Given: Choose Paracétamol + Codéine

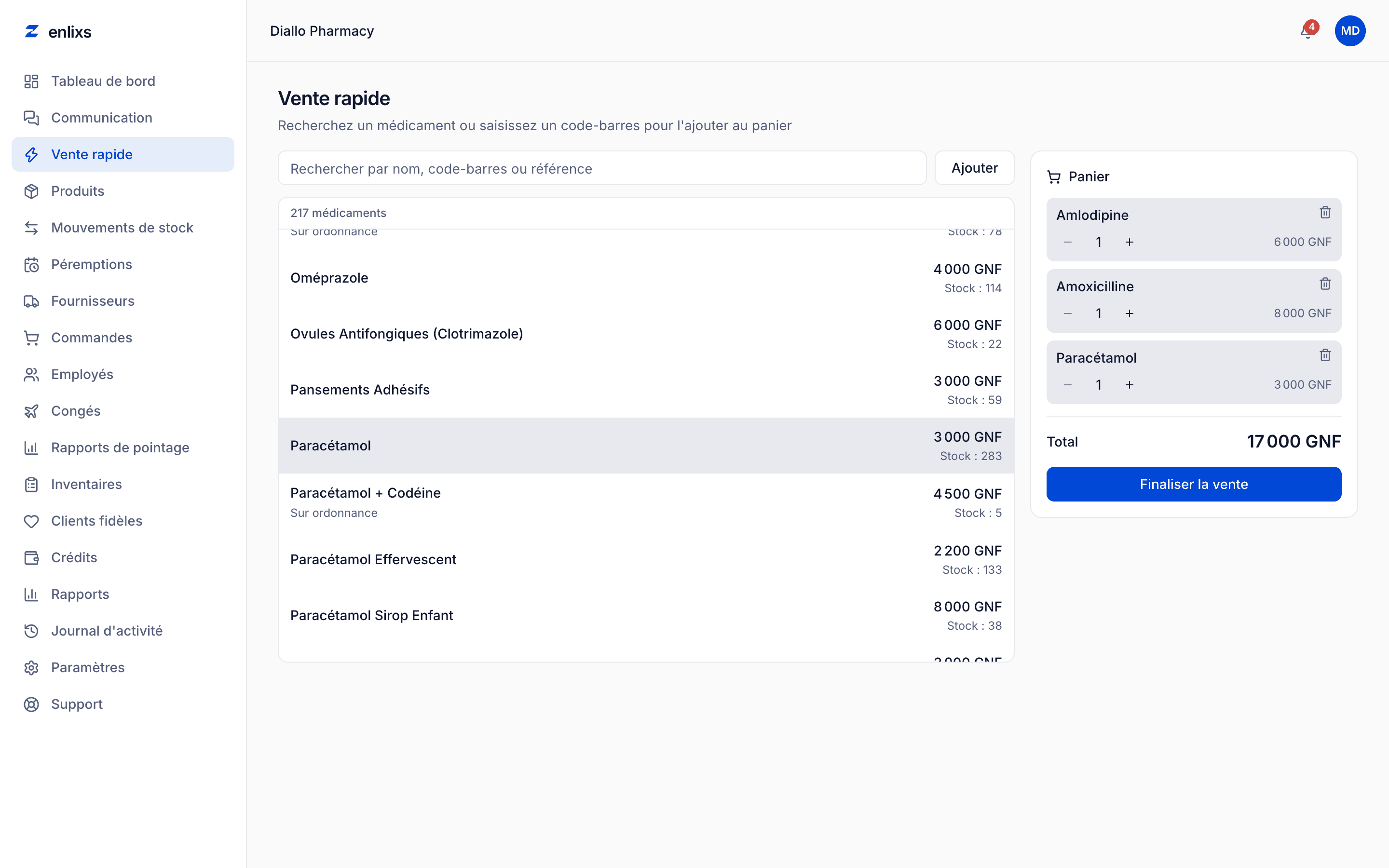Looking at the screenshot, I should (x=646, y=502).
